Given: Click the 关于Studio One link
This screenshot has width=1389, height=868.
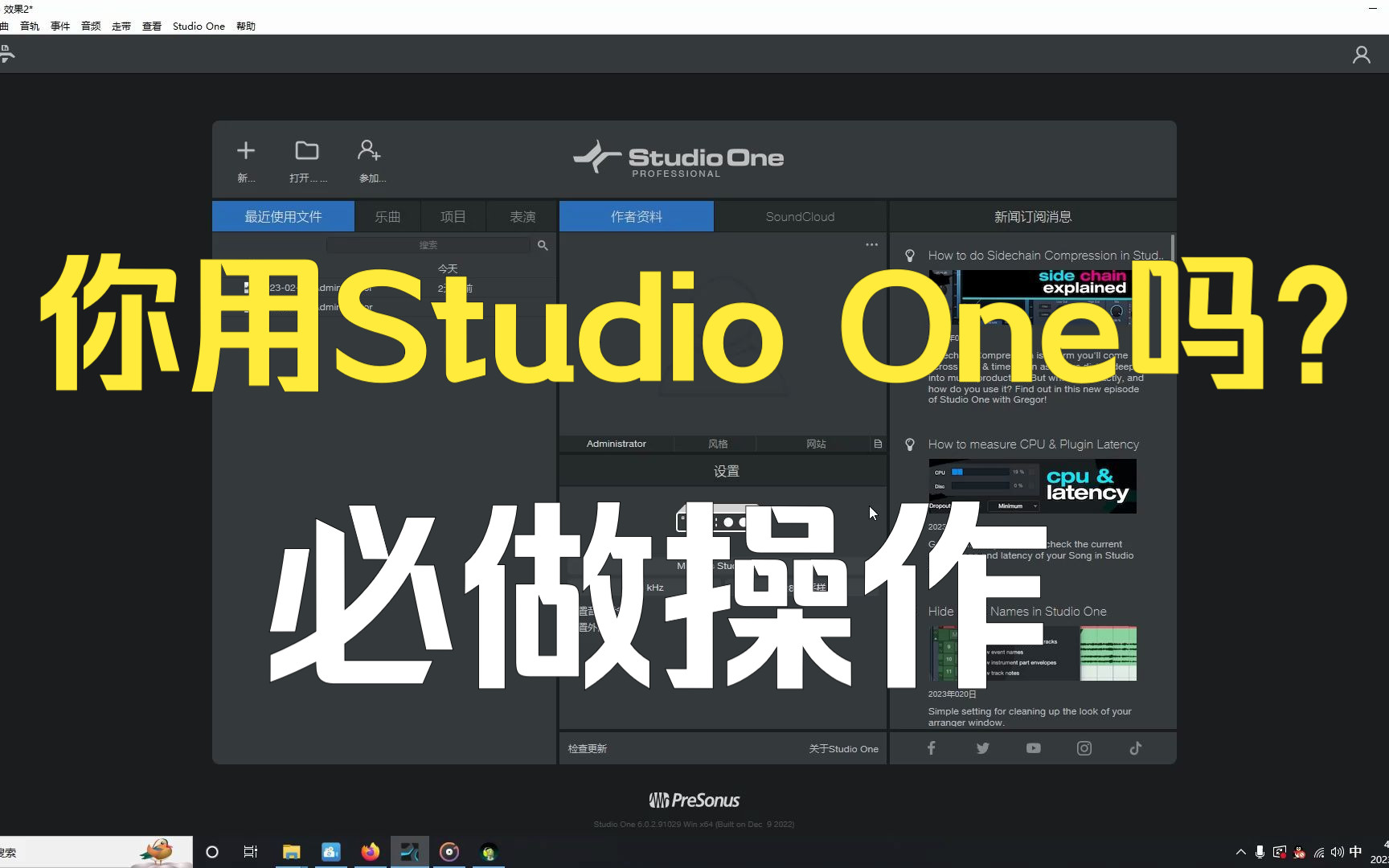Looking at the screenshot, I should 843,748.
